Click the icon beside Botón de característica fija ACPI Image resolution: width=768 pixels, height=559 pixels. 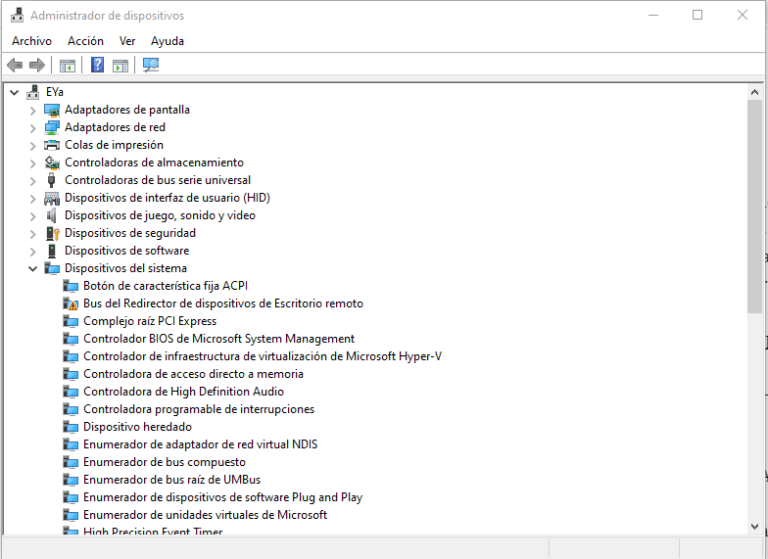71,286
